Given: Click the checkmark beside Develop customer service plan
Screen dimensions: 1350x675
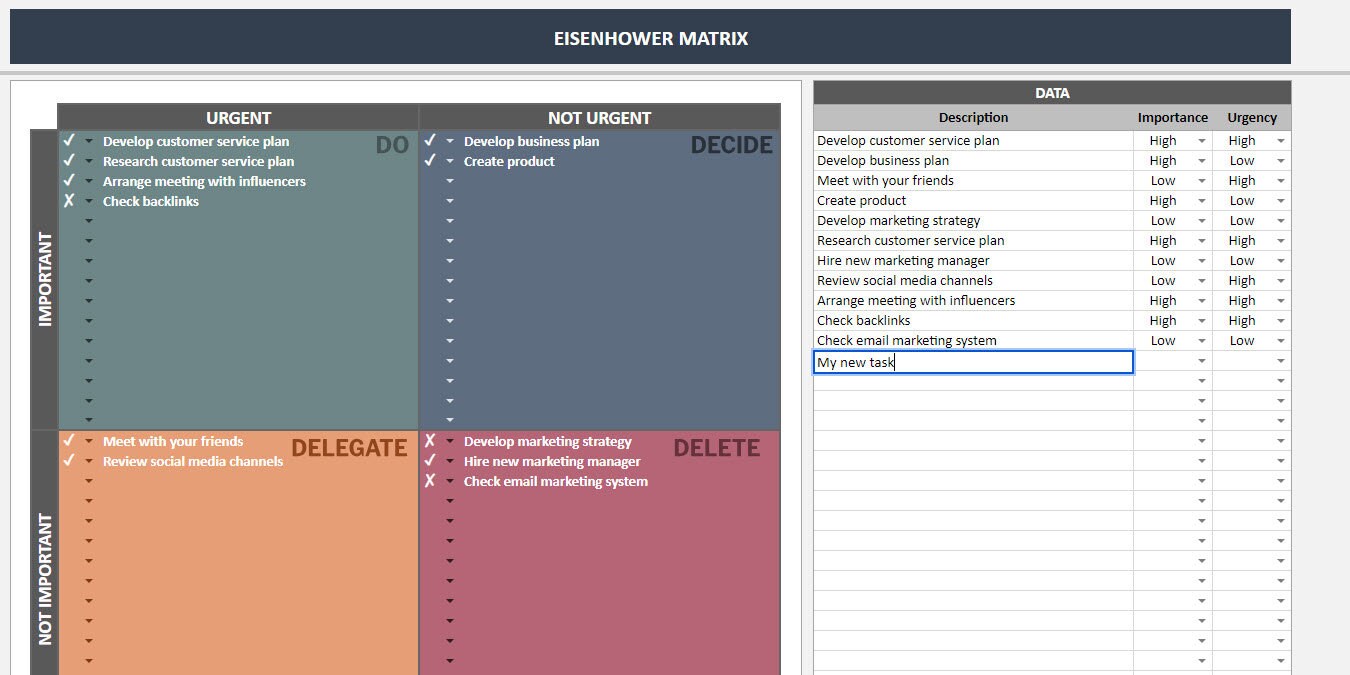Looking at the screenshot, I should coord(70,141).
